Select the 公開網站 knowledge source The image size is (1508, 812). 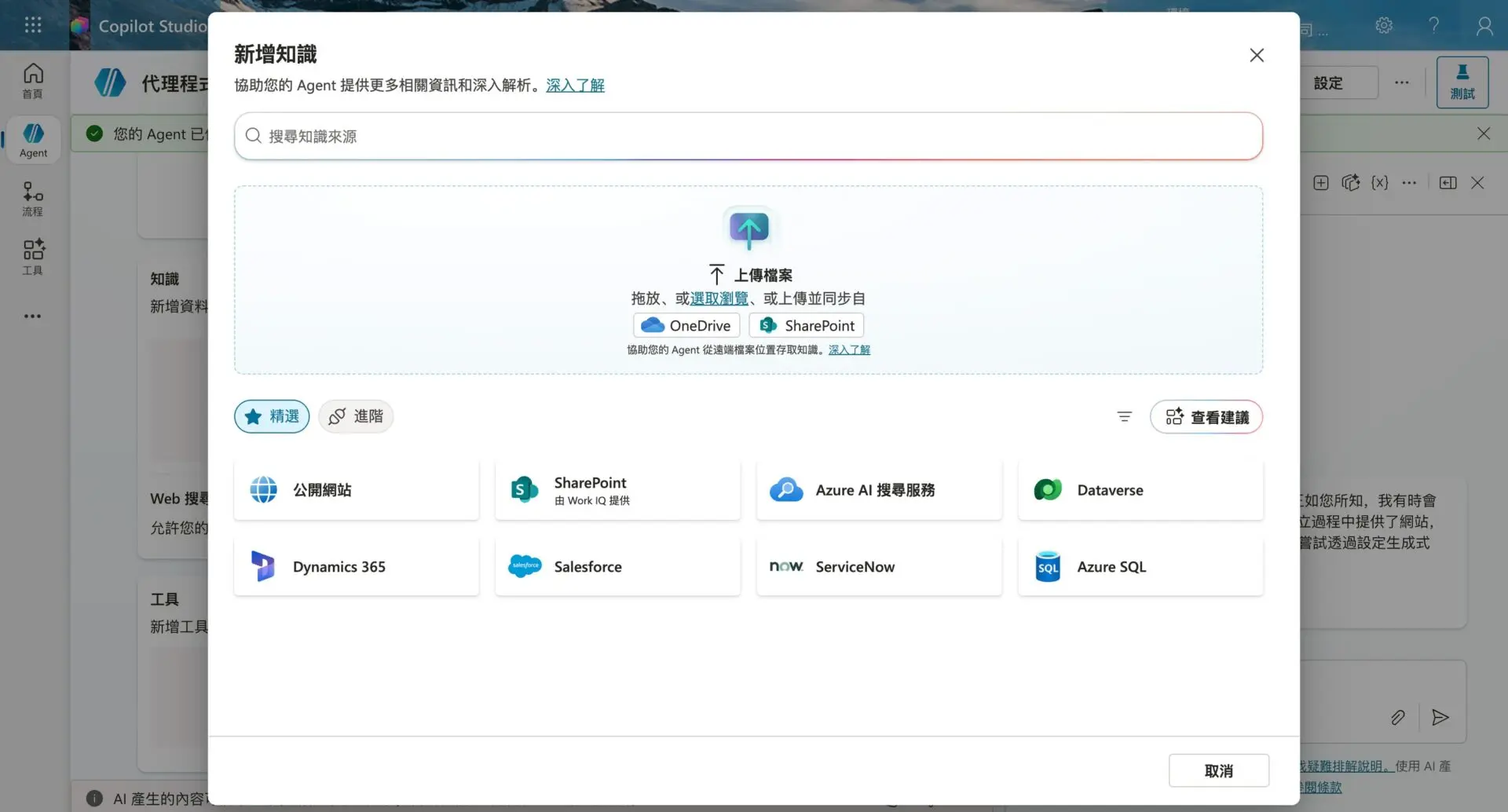pyautogui.click(x=357, y=490)
